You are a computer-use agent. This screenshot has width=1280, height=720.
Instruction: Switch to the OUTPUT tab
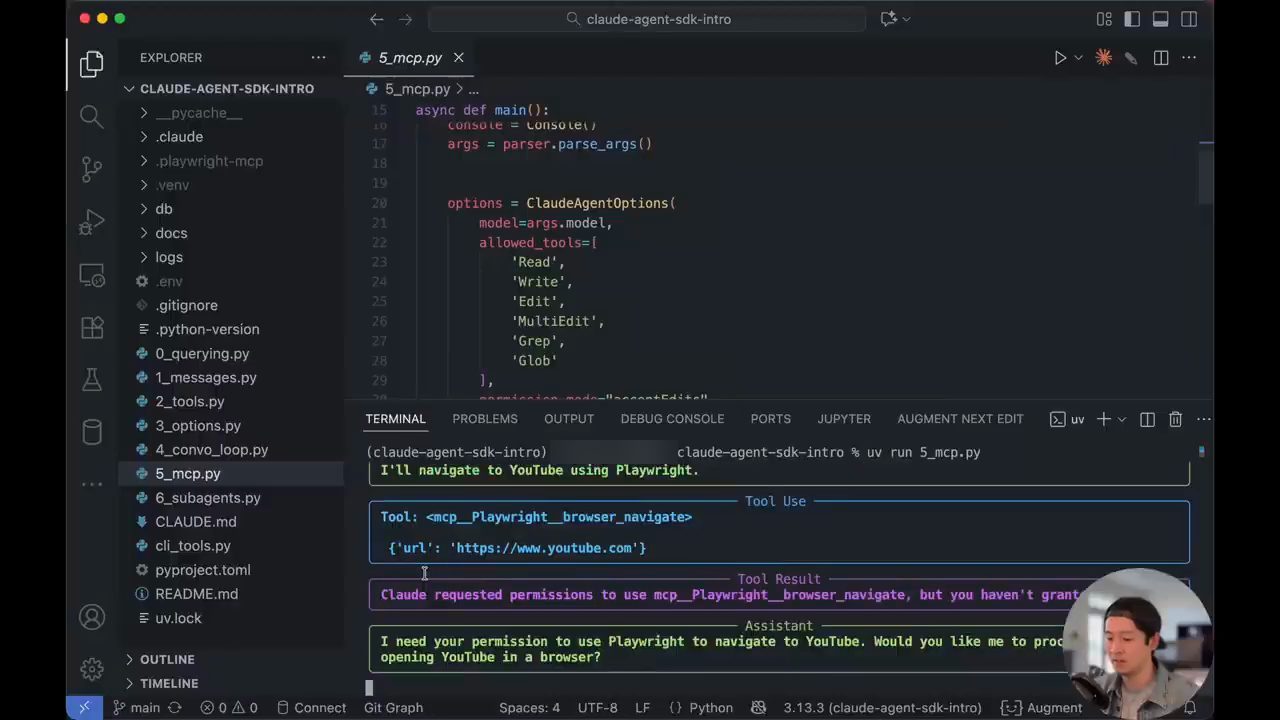click(x=569, y=419)
